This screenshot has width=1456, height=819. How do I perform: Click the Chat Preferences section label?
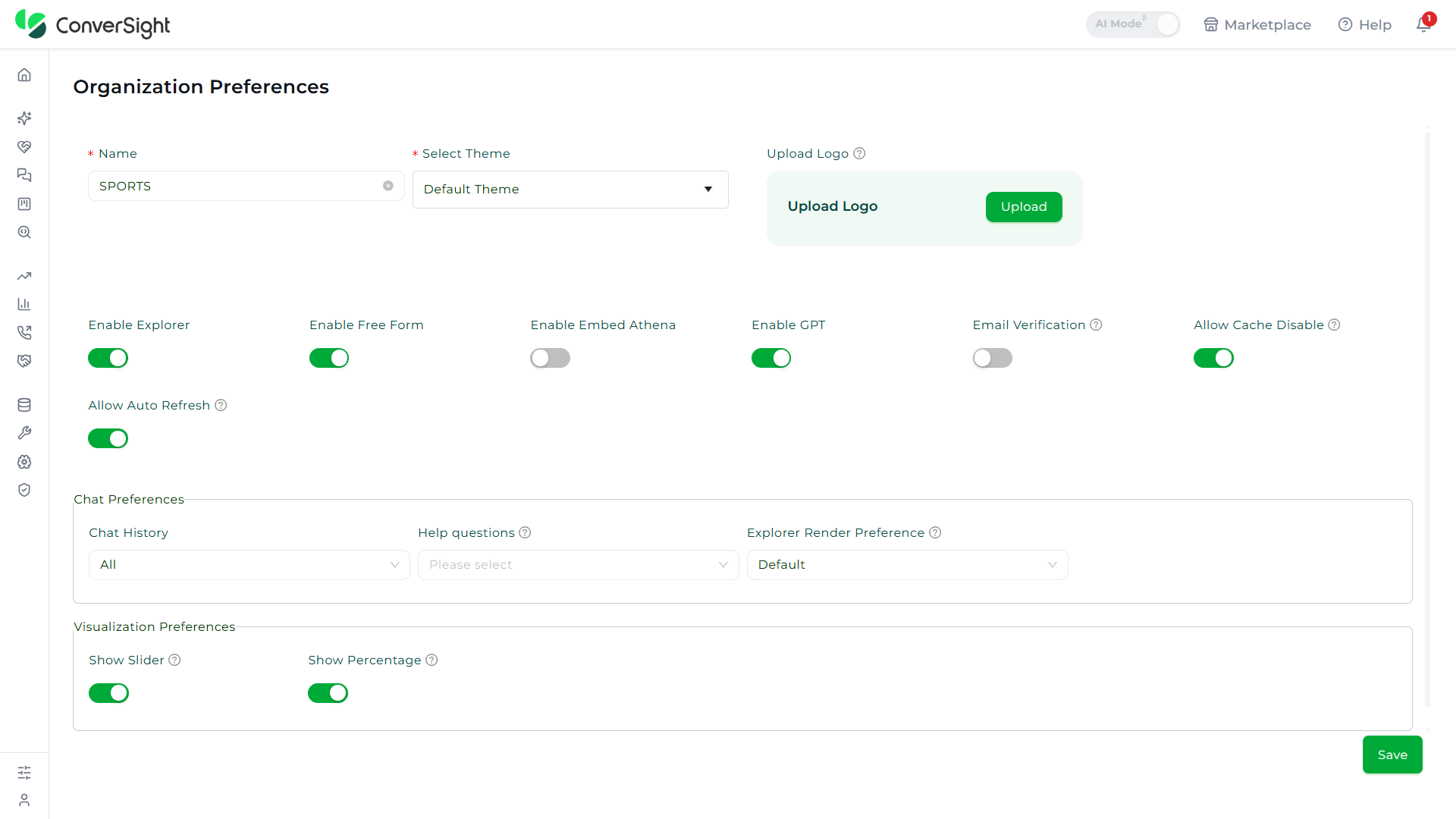(x=129, y=499)
